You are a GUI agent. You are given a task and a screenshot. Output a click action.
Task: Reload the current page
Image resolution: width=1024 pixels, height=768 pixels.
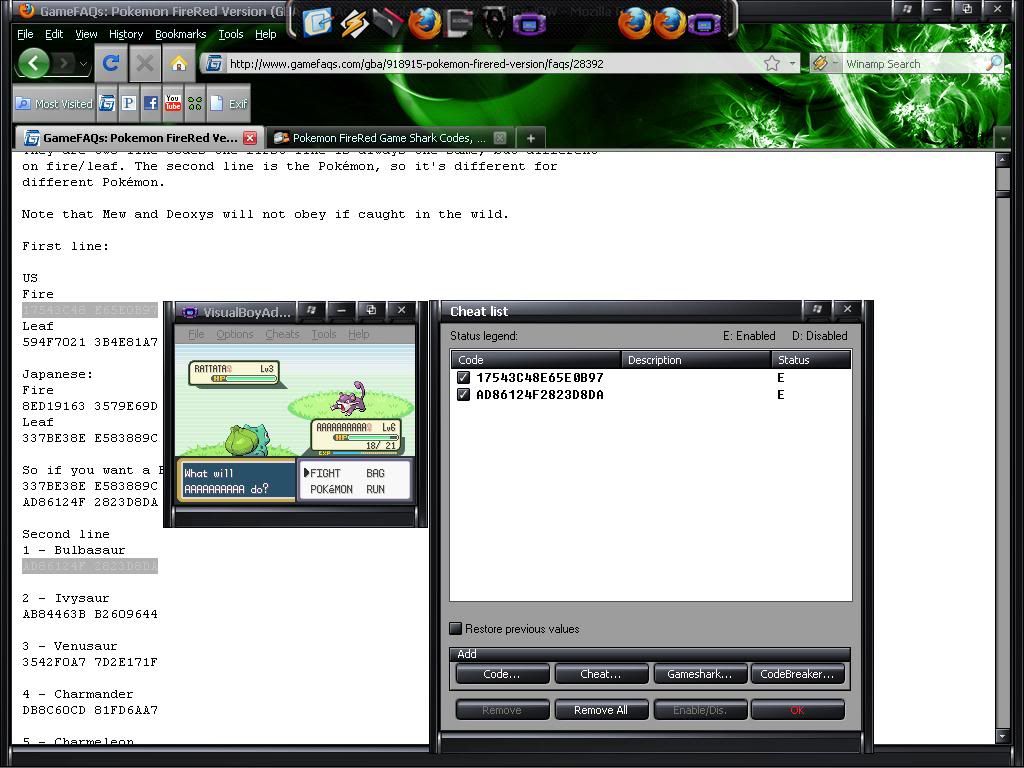click(111, 64)
